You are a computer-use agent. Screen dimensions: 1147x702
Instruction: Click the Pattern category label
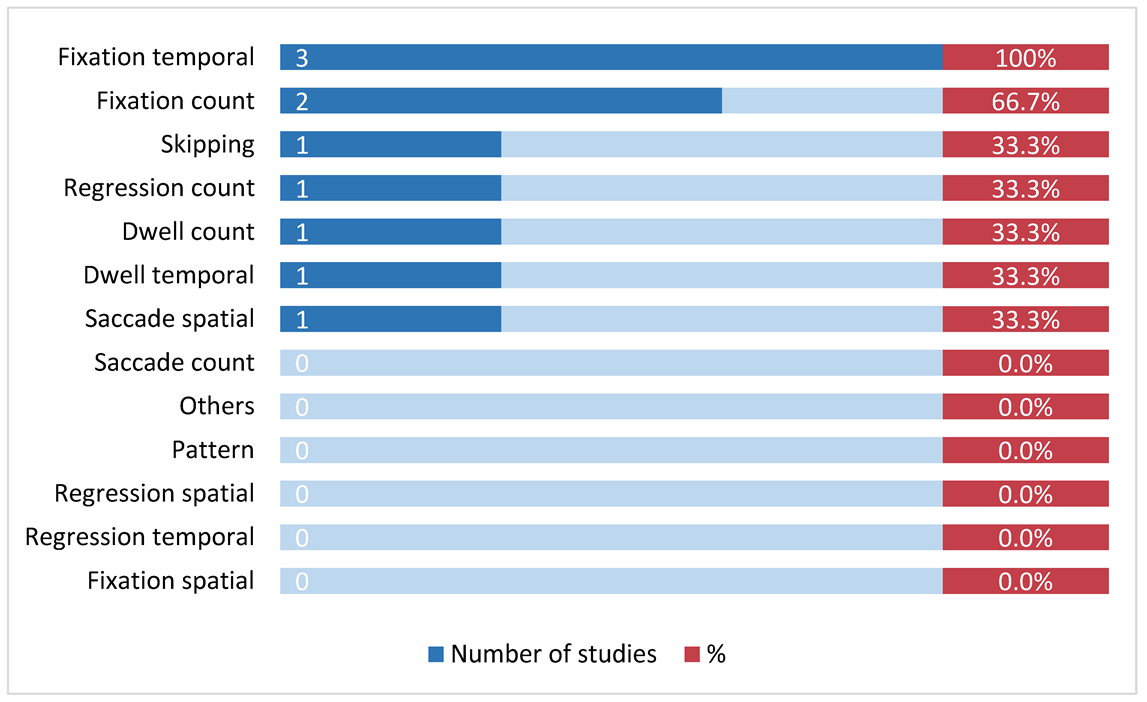[x=212, y=450]
